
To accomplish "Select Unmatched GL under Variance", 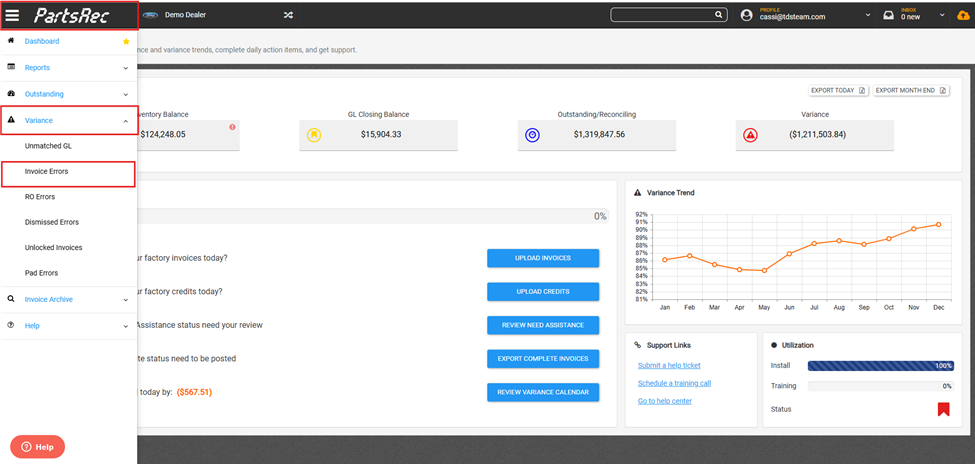I will 48,146.
